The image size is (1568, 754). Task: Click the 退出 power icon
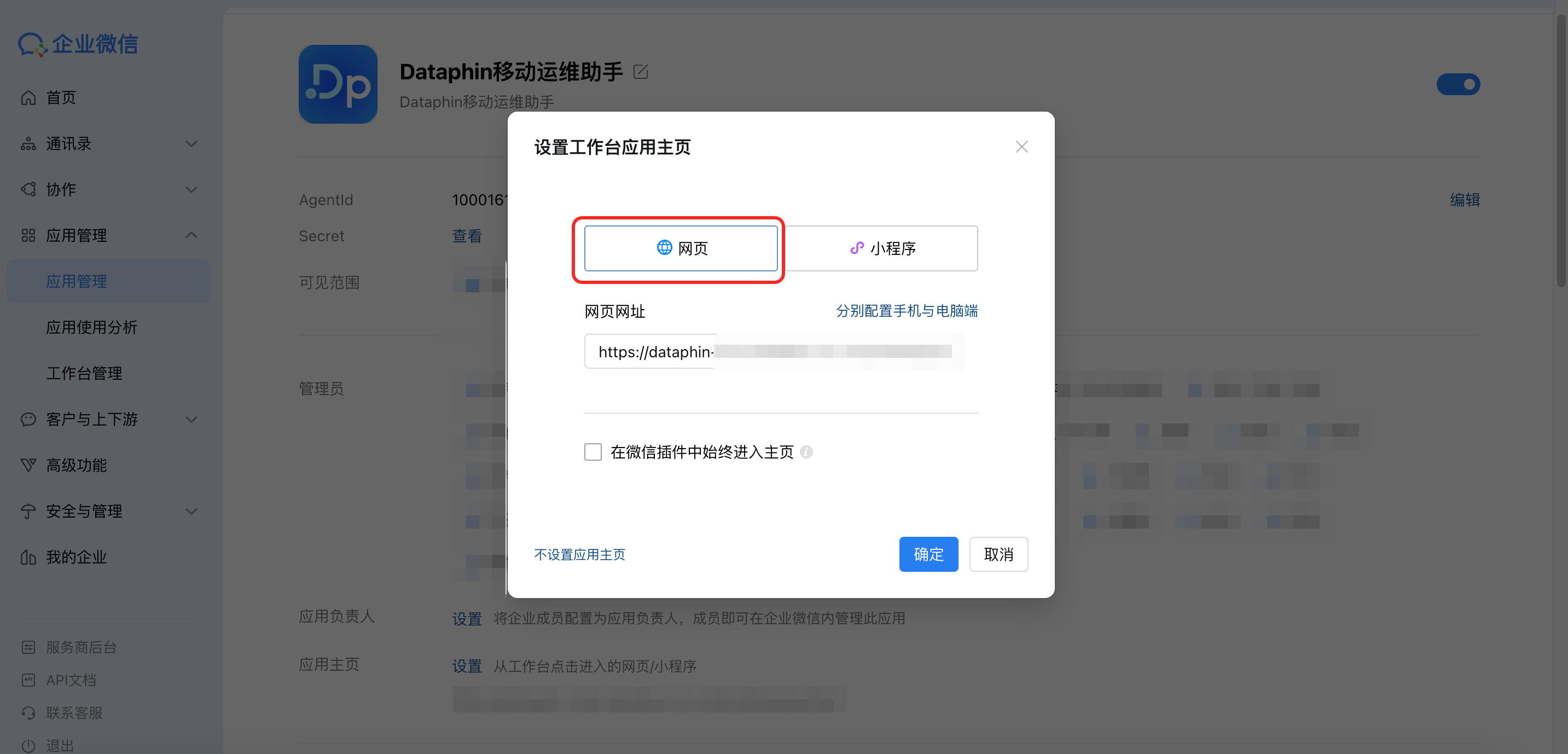(28, 745)
